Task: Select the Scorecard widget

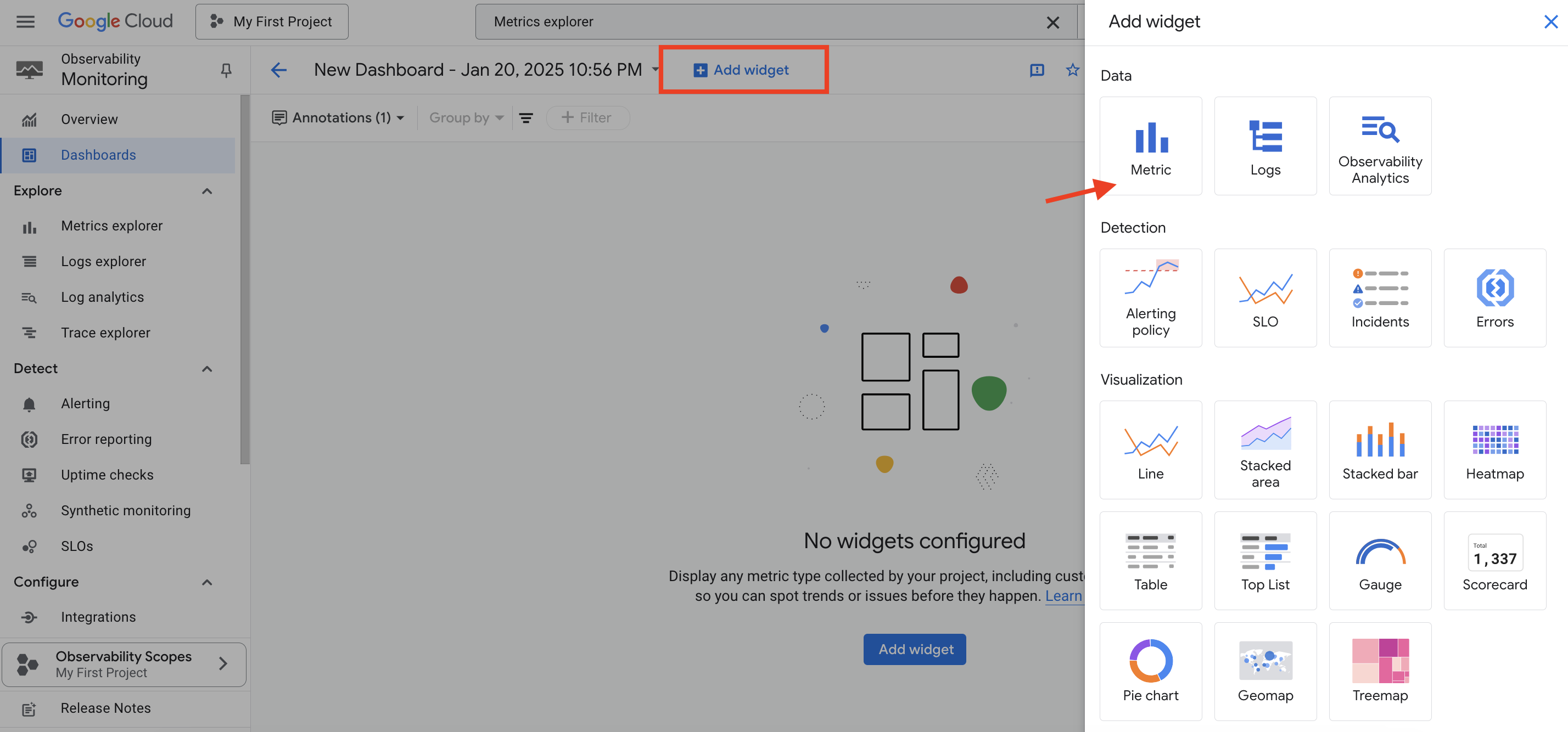Action: pos(1494,560)
